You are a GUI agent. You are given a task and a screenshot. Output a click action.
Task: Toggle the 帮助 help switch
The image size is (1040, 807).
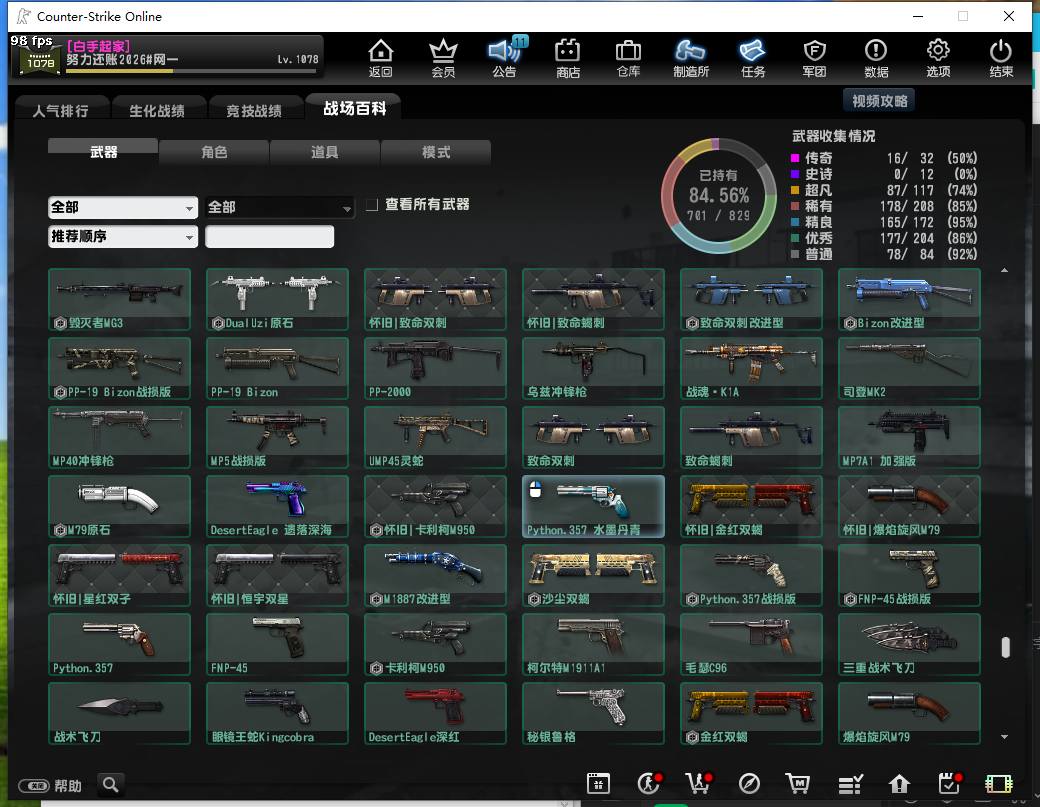click(34, 786)
